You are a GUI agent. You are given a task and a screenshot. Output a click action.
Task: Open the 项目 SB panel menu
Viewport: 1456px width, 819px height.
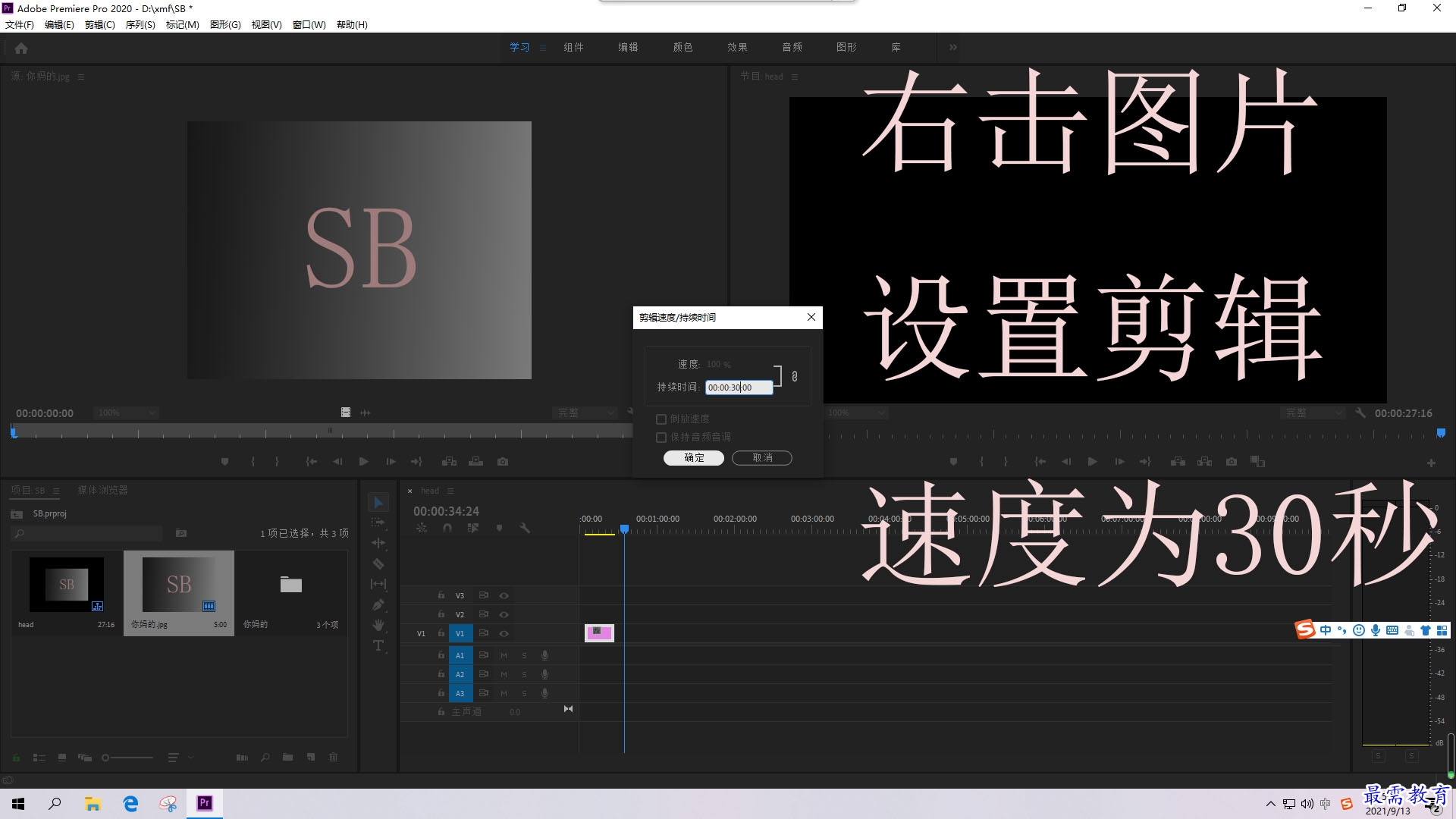(55, 491)
